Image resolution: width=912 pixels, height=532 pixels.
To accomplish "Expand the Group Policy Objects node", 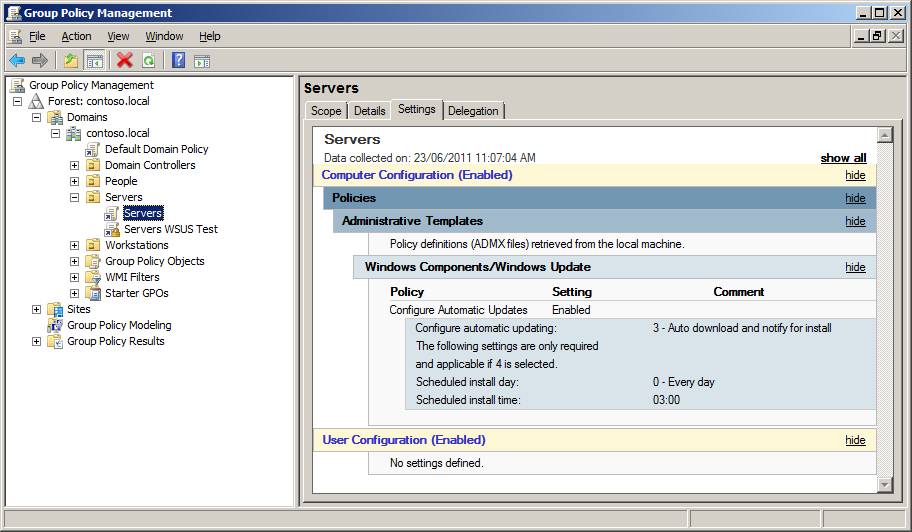I will (74, 261).
